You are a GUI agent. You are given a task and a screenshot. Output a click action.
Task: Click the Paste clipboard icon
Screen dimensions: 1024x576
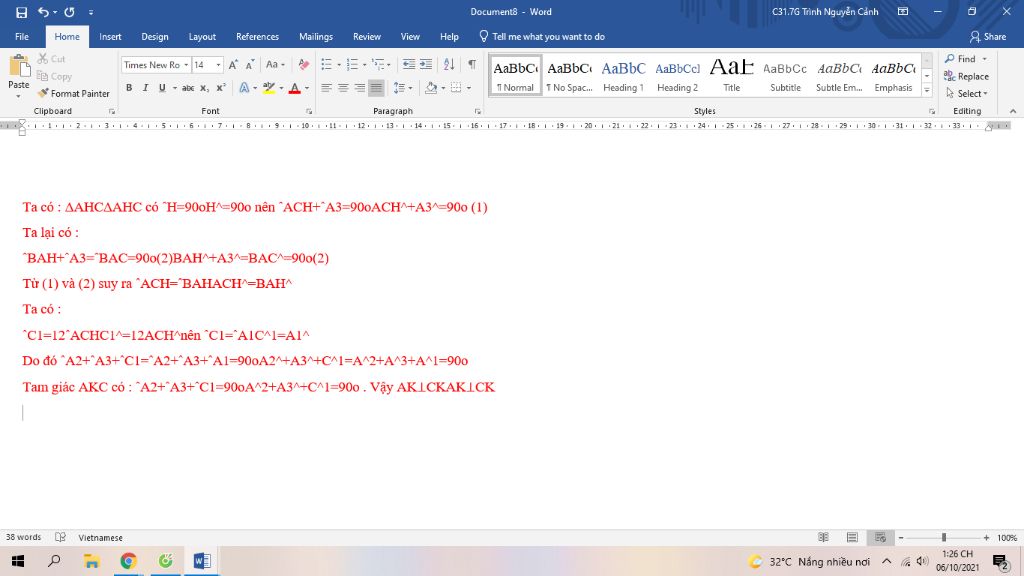coord(19,67)
